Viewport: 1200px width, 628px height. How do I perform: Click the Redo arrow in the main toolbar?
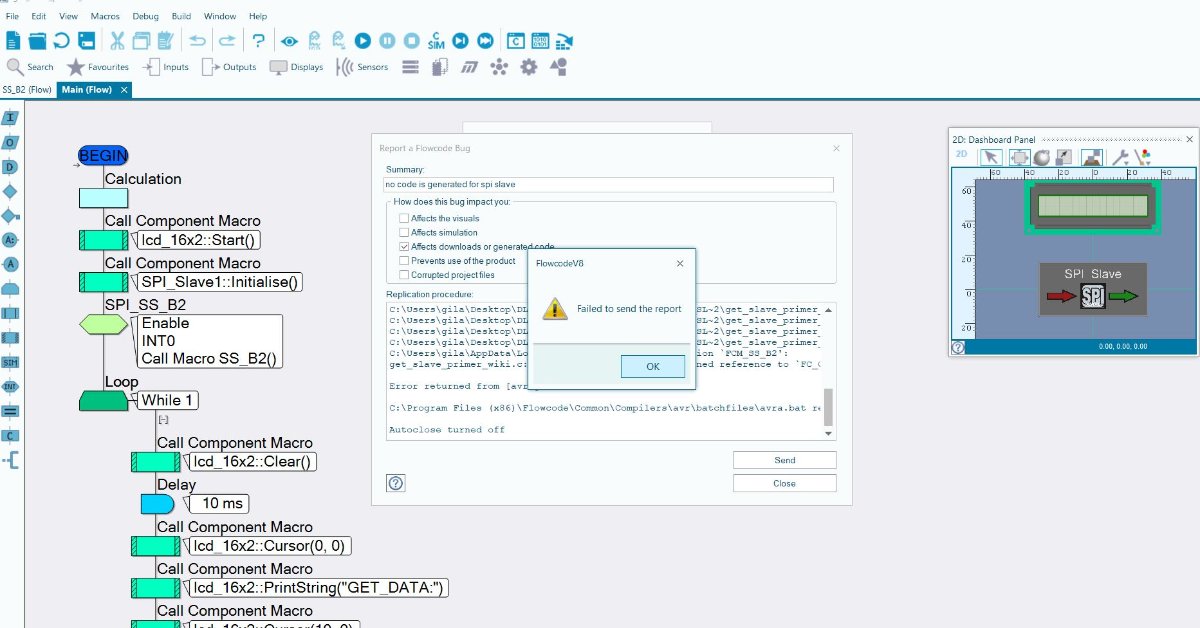point(227,41)
